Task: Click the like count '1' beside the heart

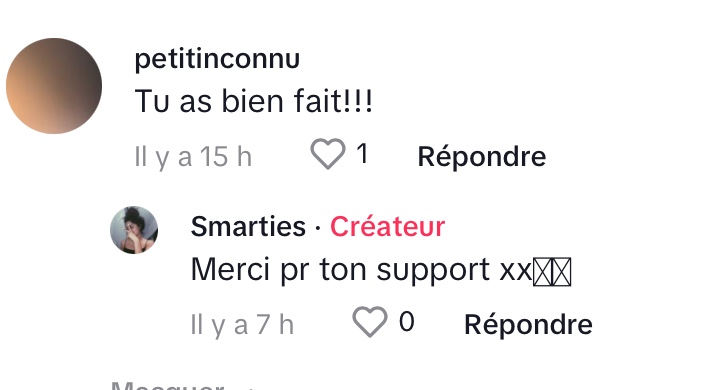Action: pyautogui.click(x=362, y=154)
